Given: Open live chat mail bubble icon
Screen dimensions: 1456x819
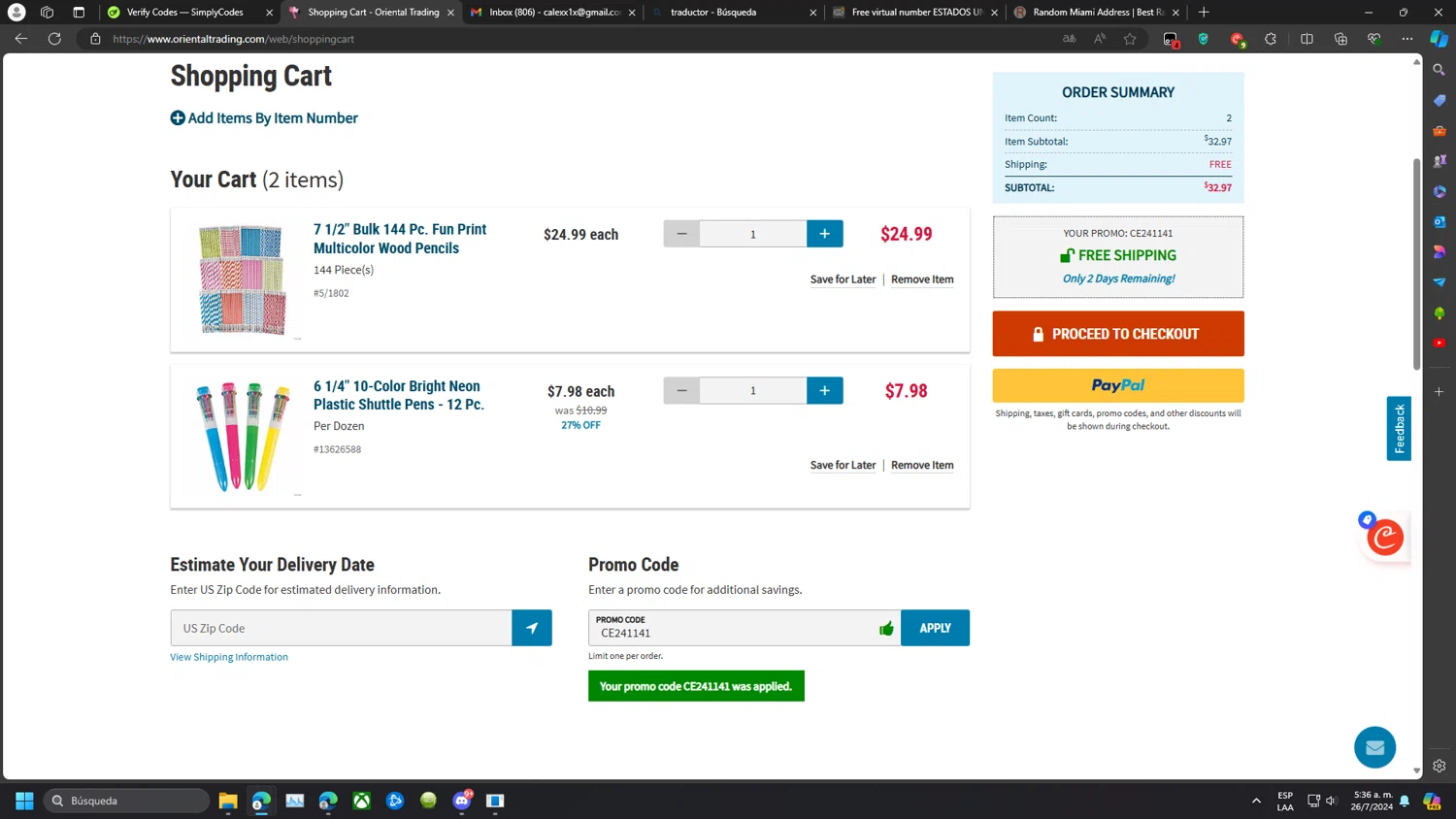Looking at the screenshot, I should [1374, 747].
